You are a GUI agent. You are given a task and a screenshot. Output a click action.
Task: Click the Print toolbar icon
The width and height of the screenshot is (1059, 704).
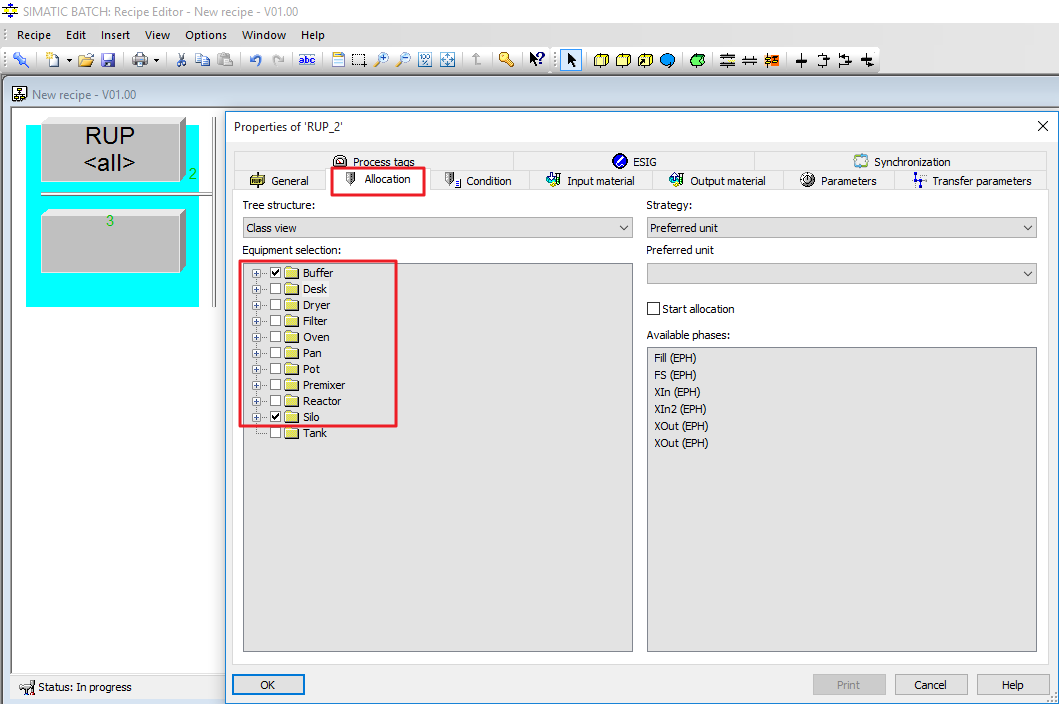pyautogui.click(x=140, y=60)
